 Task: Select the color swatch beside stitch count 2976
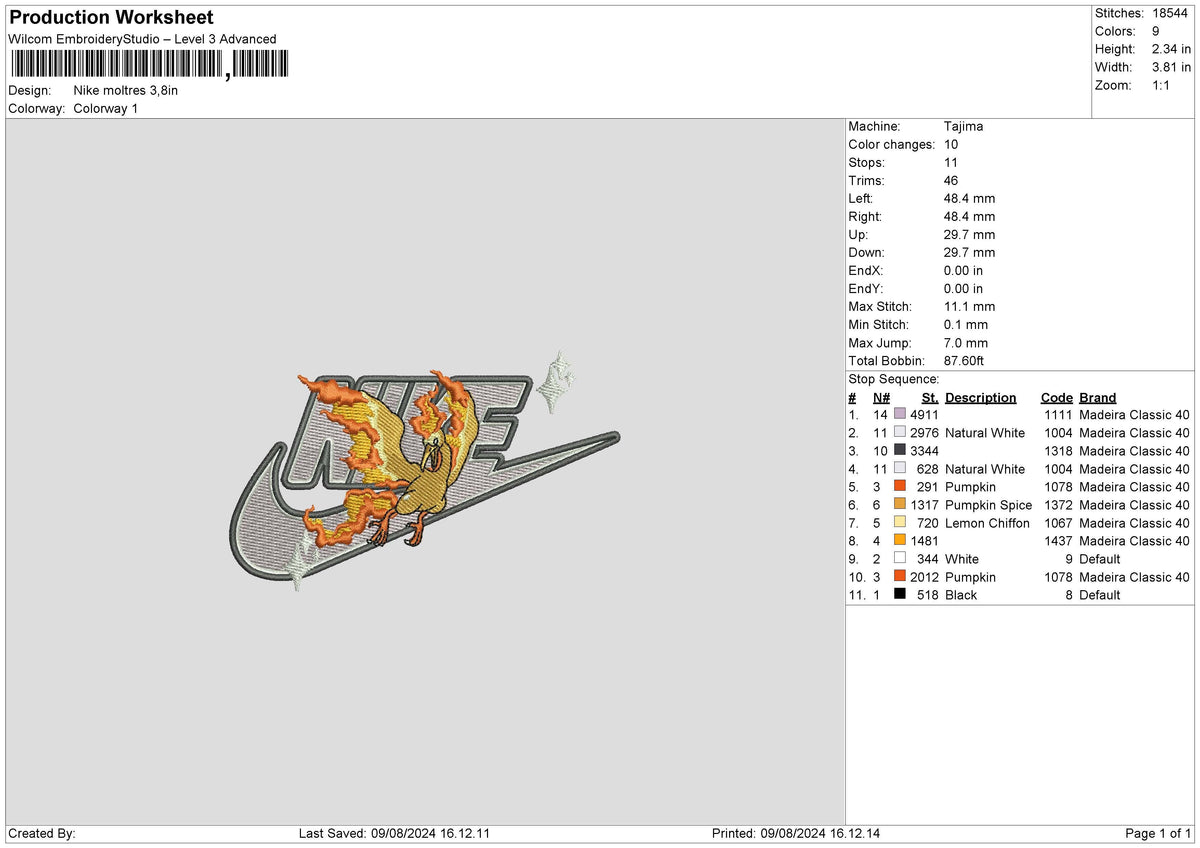(x=900, y=432)
